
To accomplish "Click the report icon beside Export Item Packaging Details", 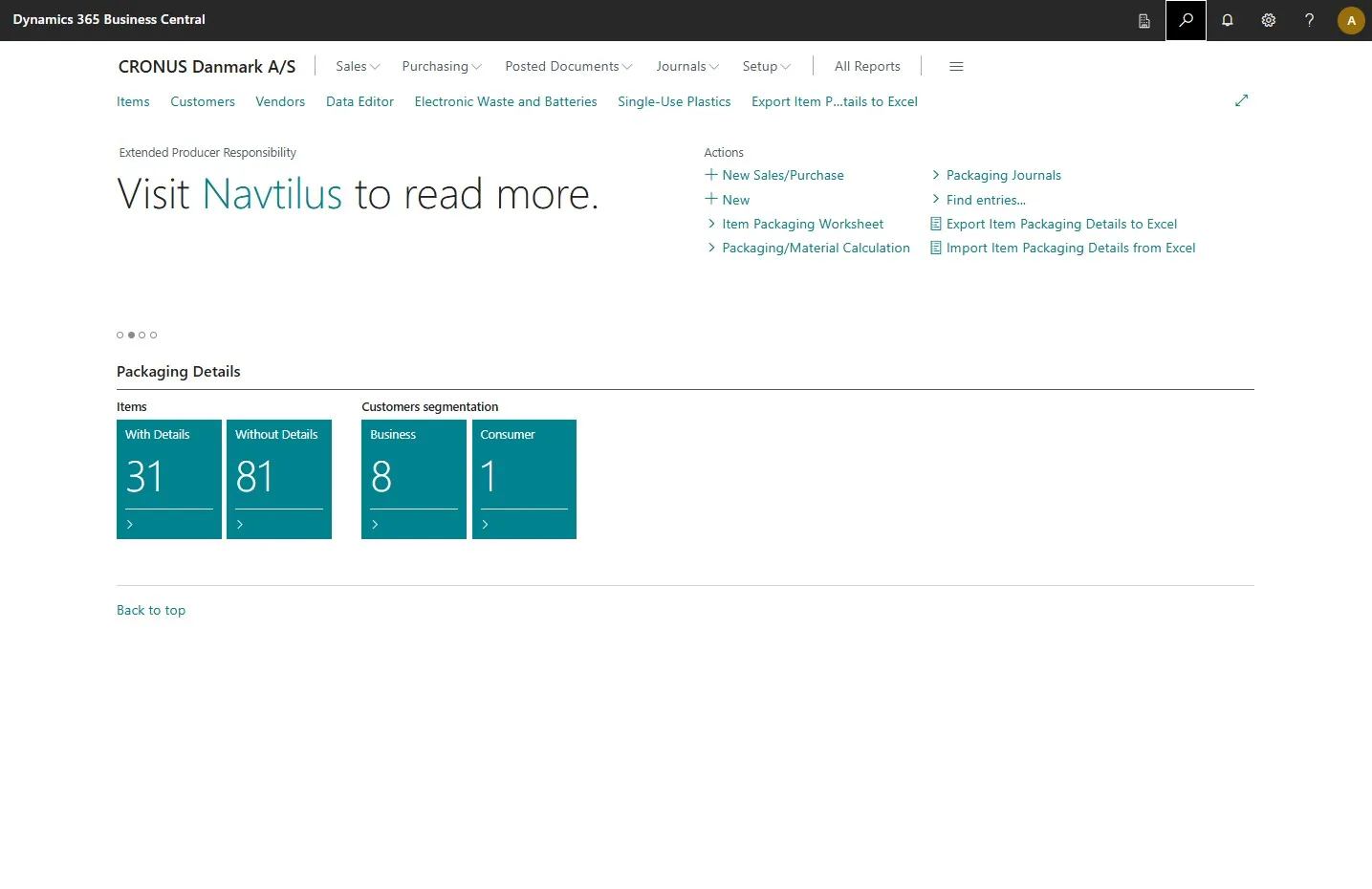I will pos(936,224).
